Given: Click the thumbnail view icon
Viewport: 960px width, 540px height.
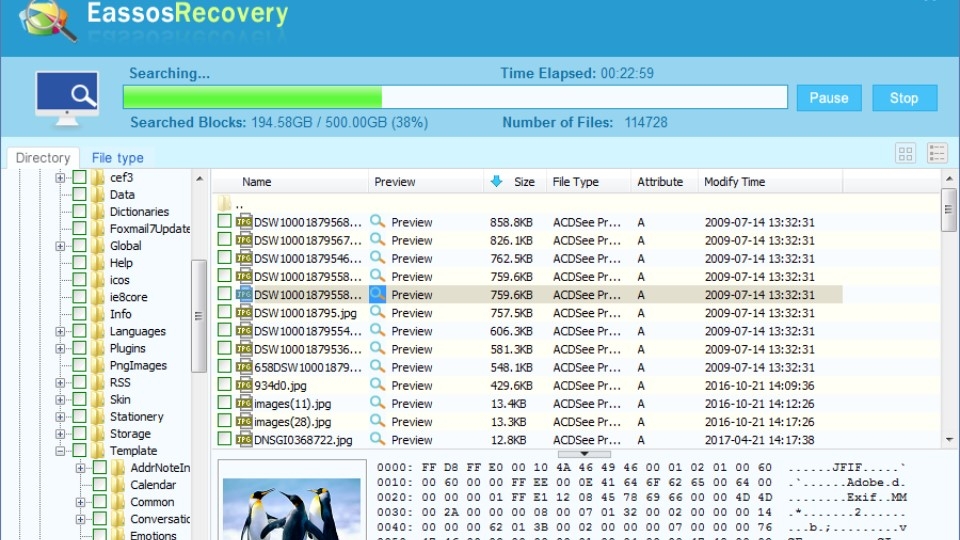Looking at the screenshot, I should [x=905, y=153].
